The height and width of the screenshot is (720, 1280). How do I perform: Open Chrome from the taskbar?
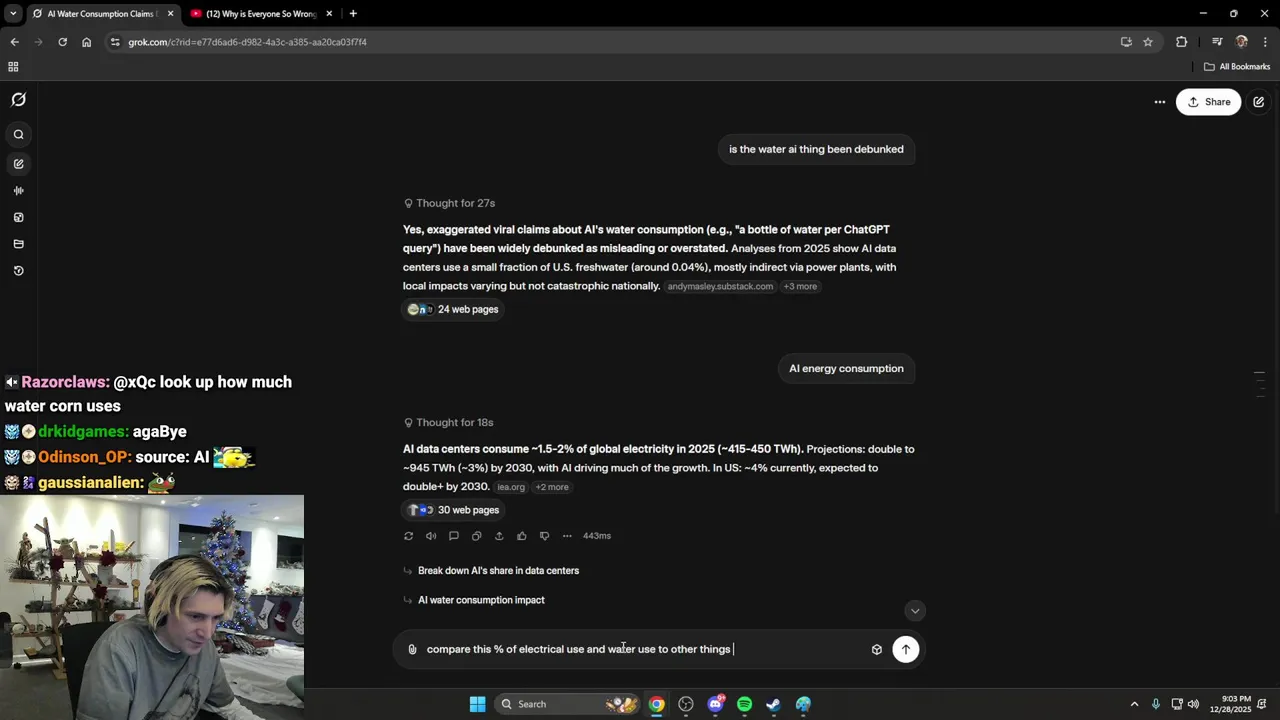656,704
